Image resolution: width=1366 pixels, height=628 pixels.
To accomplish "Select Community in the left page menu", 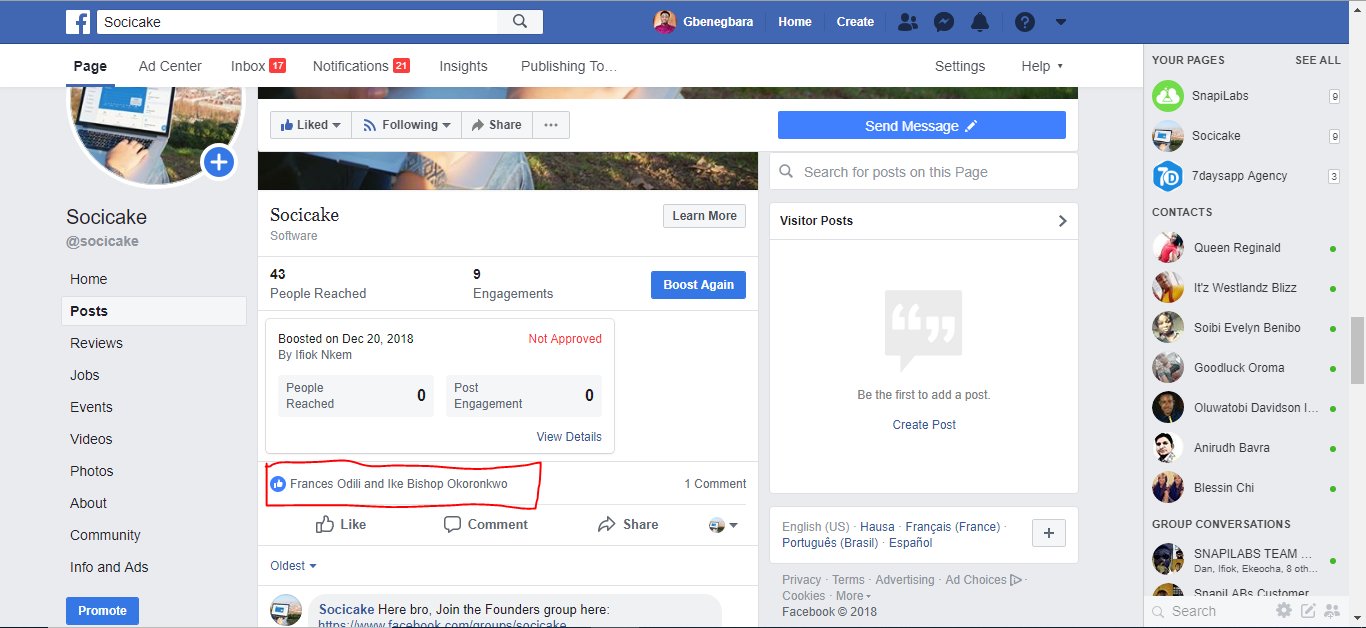I will coord(105,535).
